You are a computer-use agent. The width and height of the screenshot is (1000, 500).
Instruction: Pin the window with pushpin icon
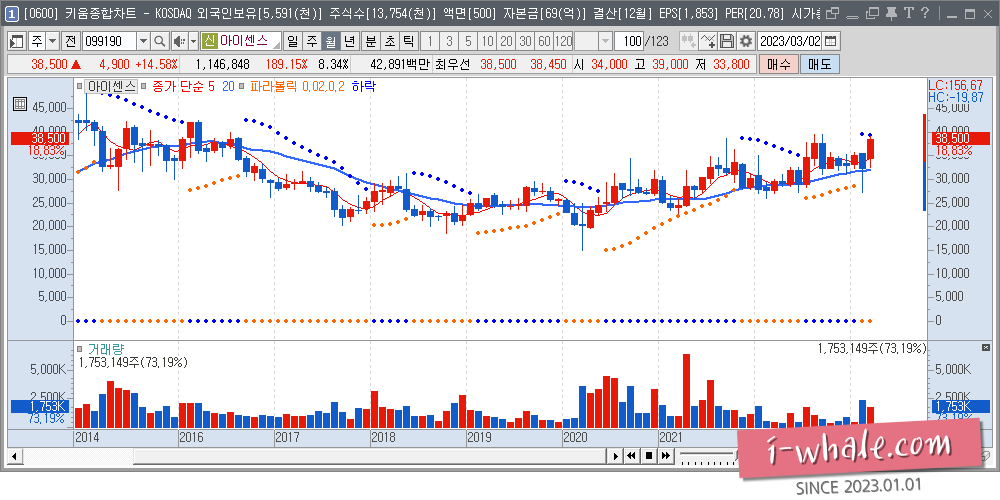click(x=892, y=13)
